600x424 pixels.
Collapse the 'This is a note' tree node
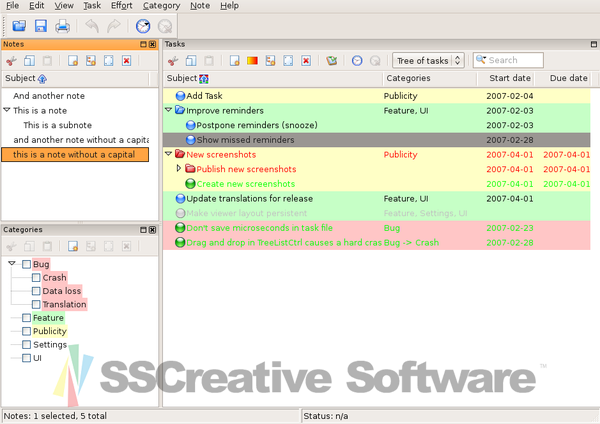click(x=7, y=110)
